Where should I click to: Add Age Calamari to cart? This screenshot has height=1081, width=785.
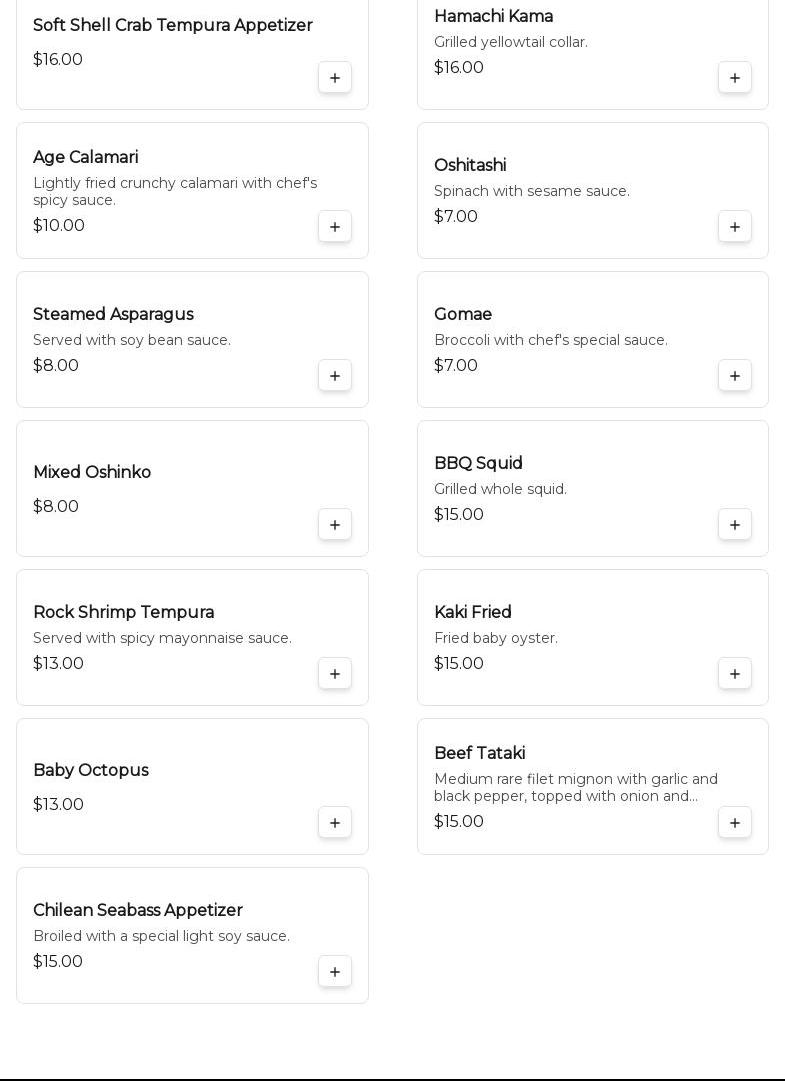[x=335, y=227]
